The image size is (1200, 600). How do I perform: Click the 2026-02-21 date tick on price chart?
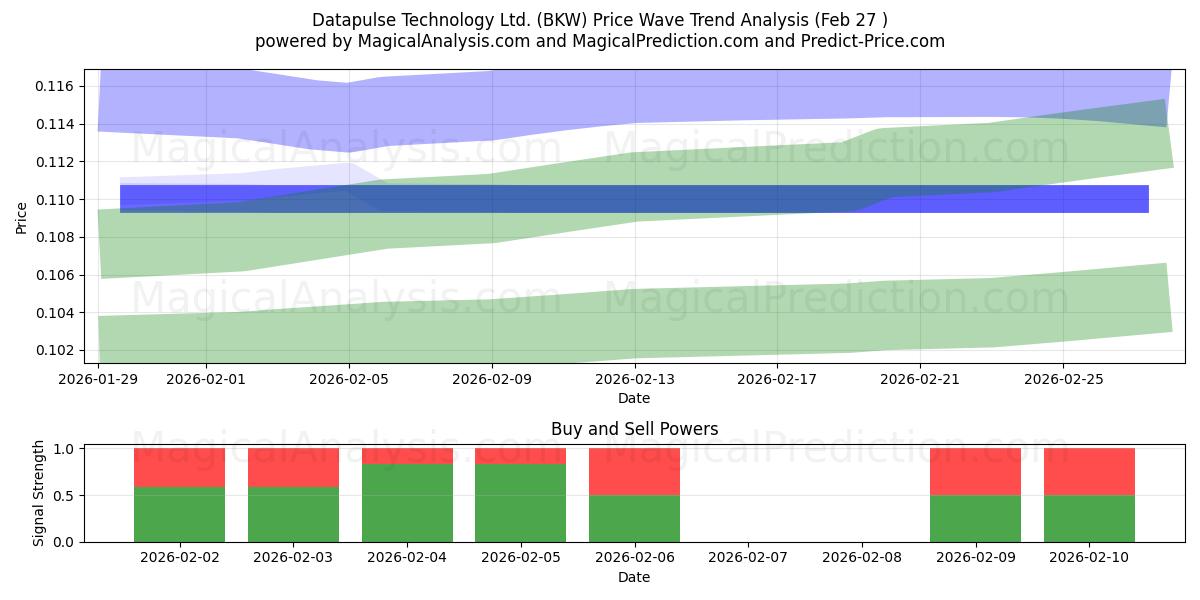coord(920,380)
